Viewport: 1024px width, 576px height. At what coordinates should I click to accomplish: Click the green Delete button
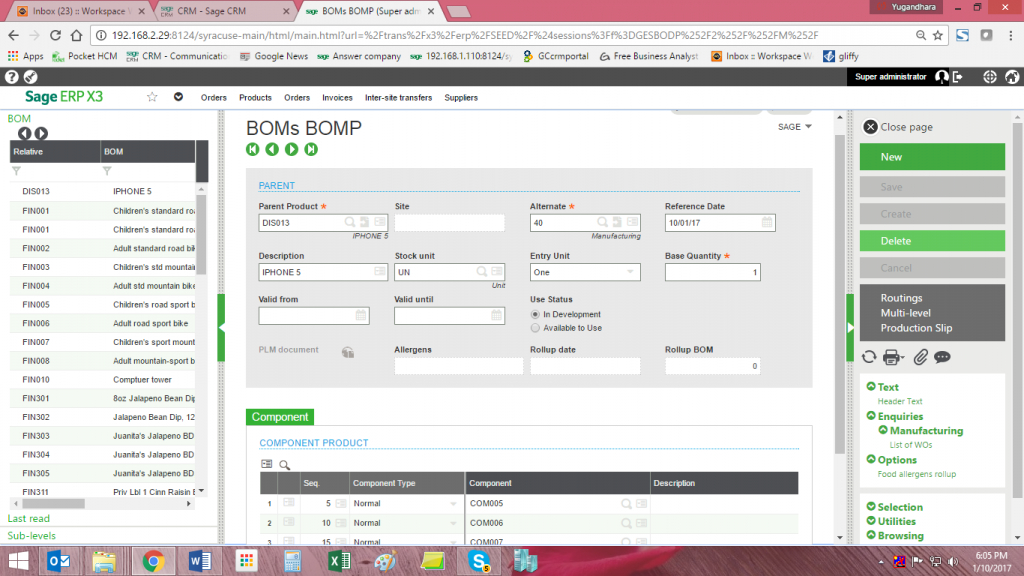pyautogui.click(x=931, y=240)
